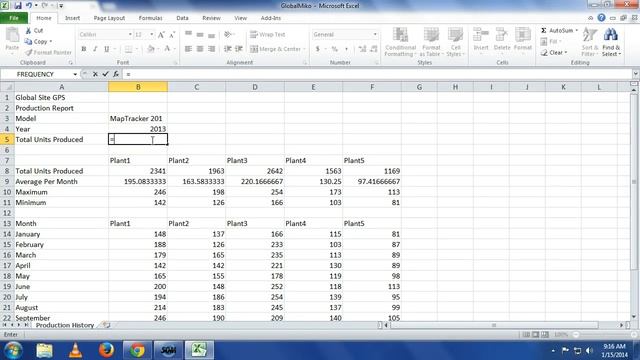Screen dimensions: 640x360
Task: Click Insert Worksheet tab icon
Action: point(107,325)
